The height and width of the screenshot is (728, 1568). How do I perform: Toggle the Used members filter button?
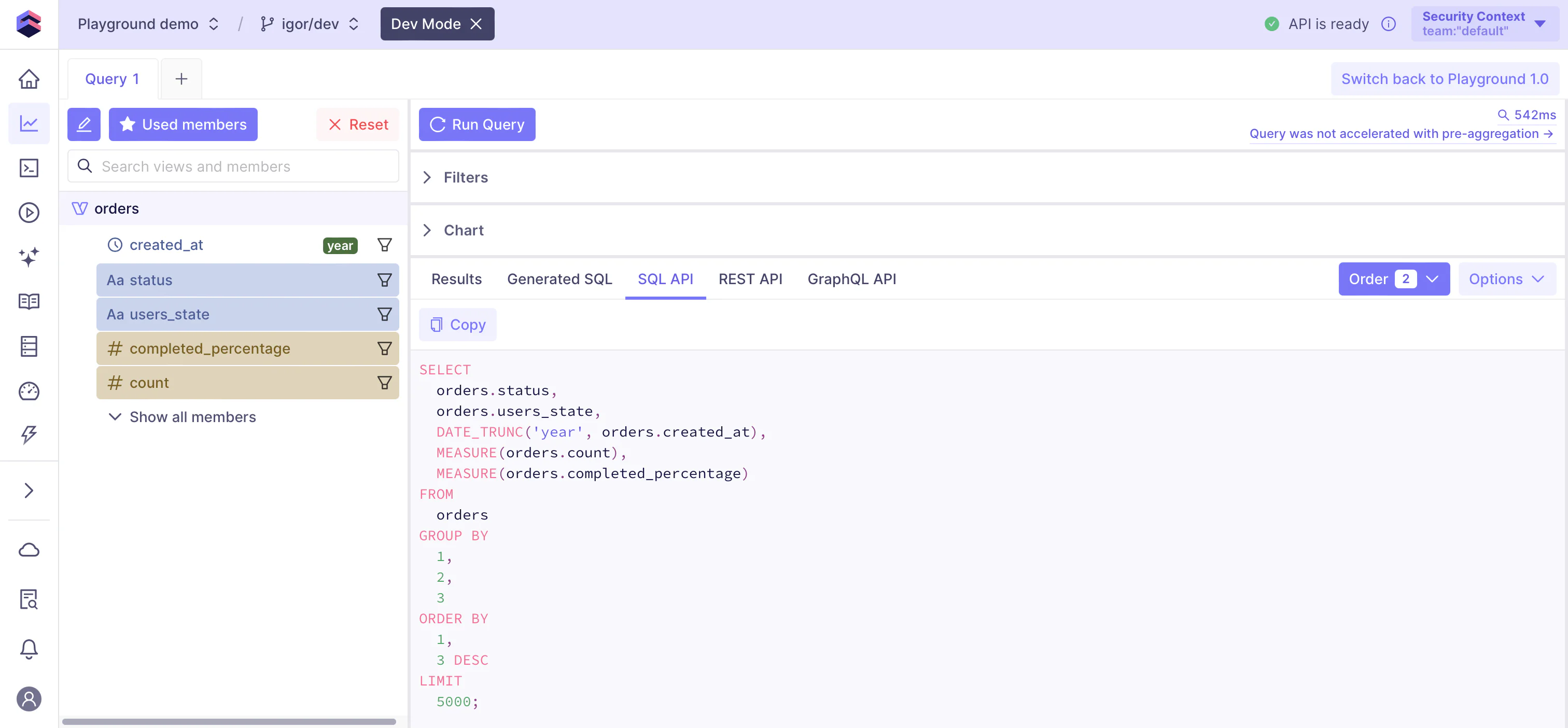tap(183, 125)
